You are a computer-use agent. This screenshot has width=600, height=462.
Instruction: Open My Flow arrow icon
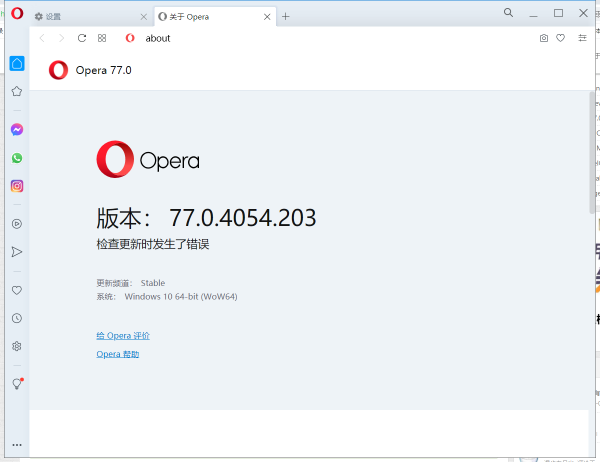[17, 252]
